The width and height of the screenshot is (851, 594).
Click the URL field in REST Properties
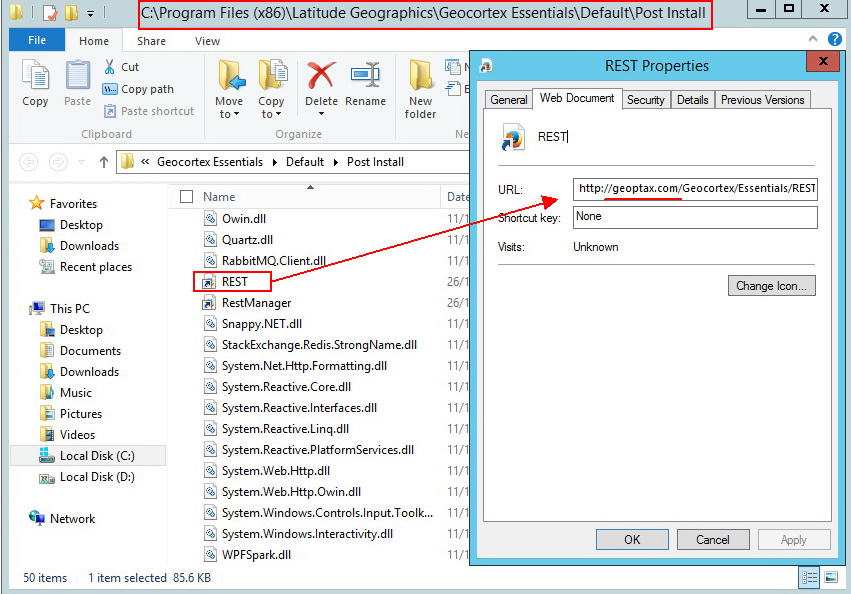pos(695,189)
